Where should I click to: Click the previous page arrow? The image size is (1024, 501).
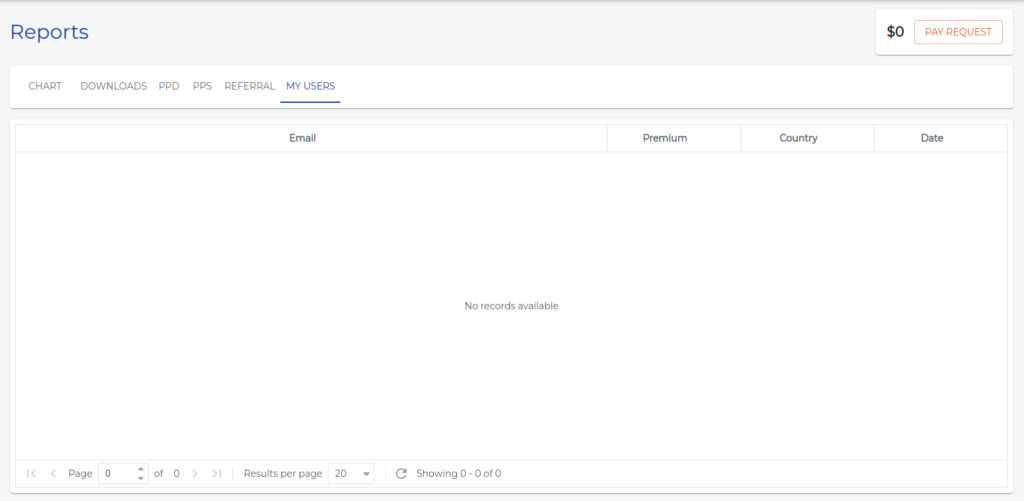coord(53,473)
